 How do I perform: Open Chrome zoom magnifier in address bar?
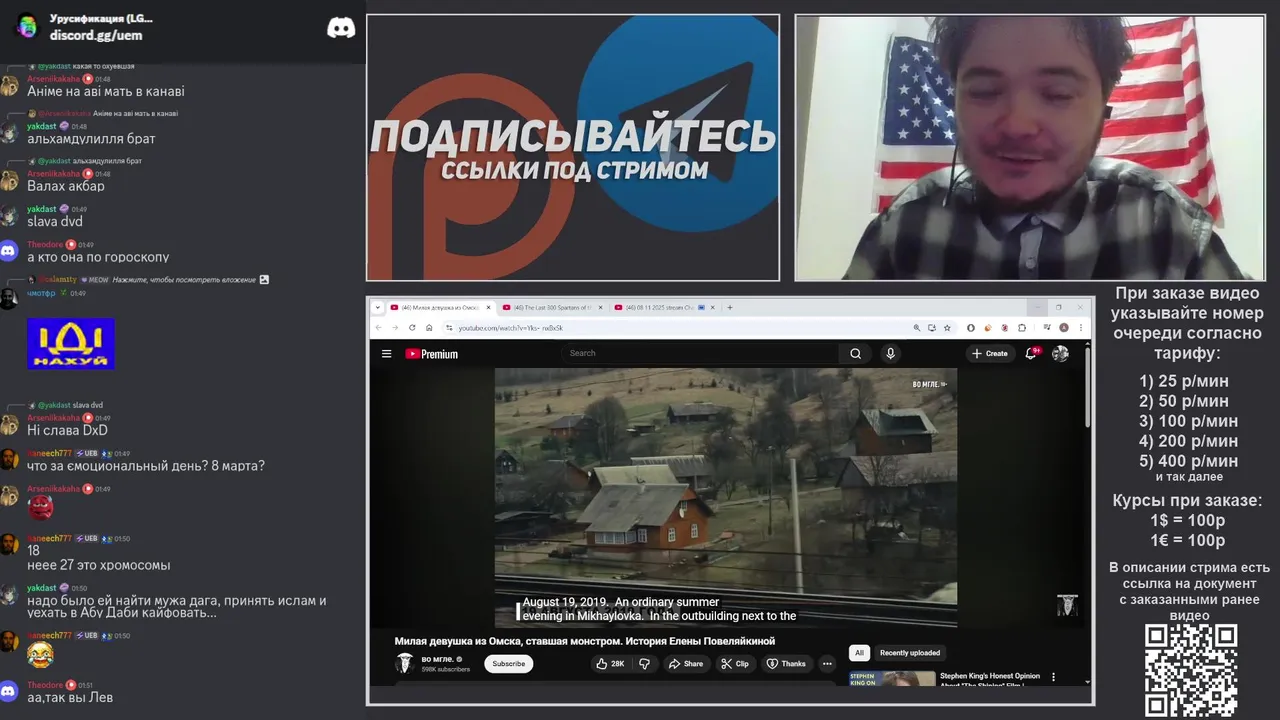point(917,327)
